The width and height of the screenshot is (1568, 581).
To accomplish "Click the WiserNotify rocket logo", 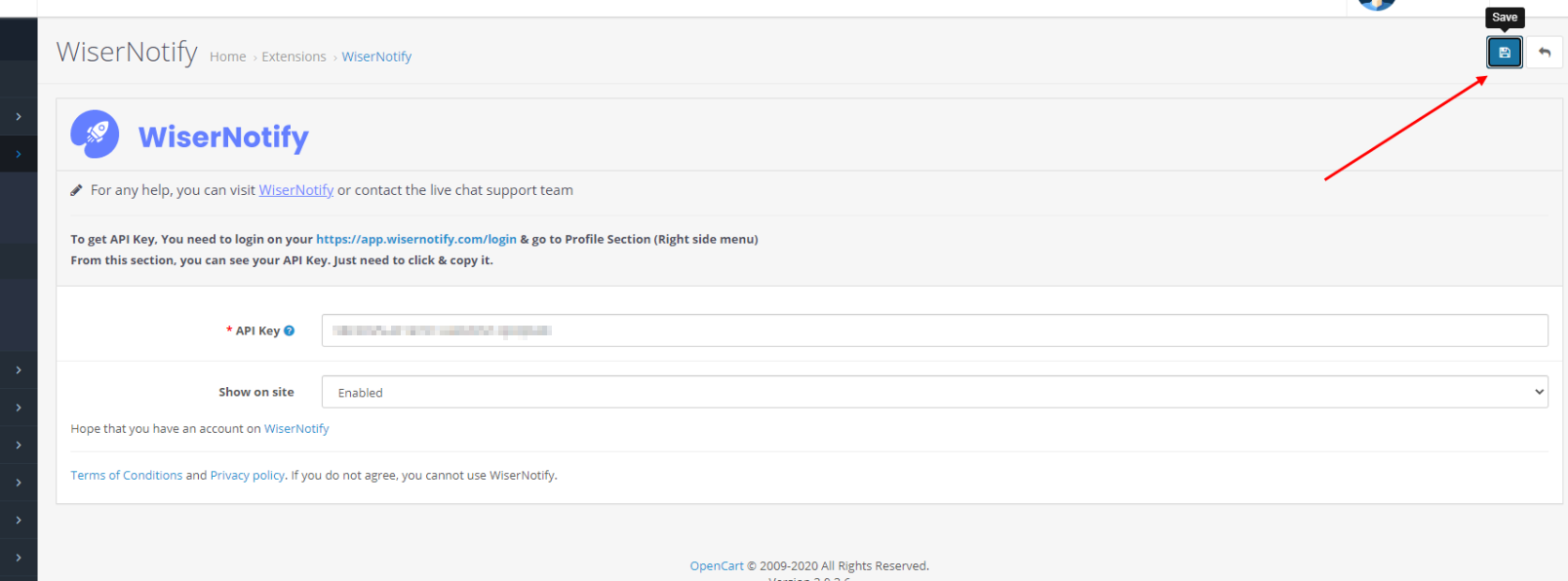I will [x=95, y=135].
